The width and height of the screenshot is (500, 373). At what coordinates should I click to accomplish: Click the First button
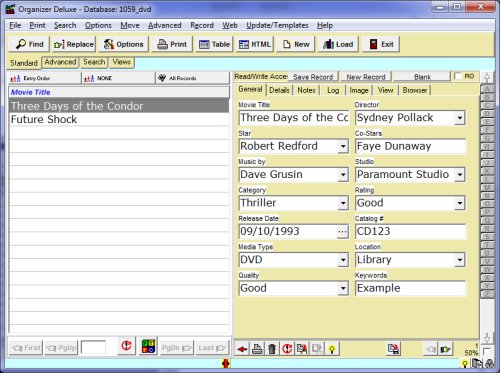tap(26, 348)
